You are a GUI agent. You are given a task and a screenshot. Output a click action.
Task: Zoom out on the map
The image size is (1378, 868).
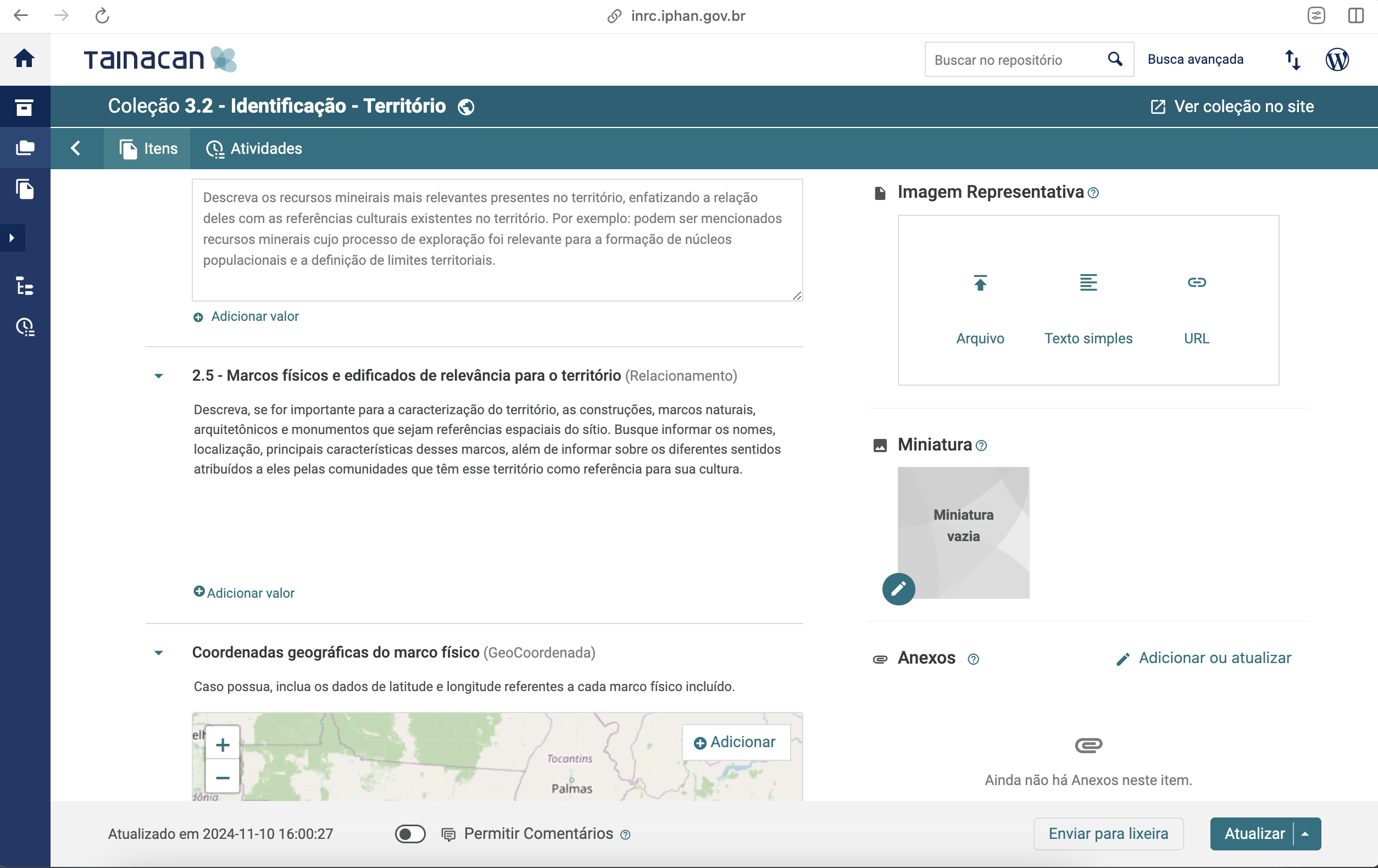point(223,777)
